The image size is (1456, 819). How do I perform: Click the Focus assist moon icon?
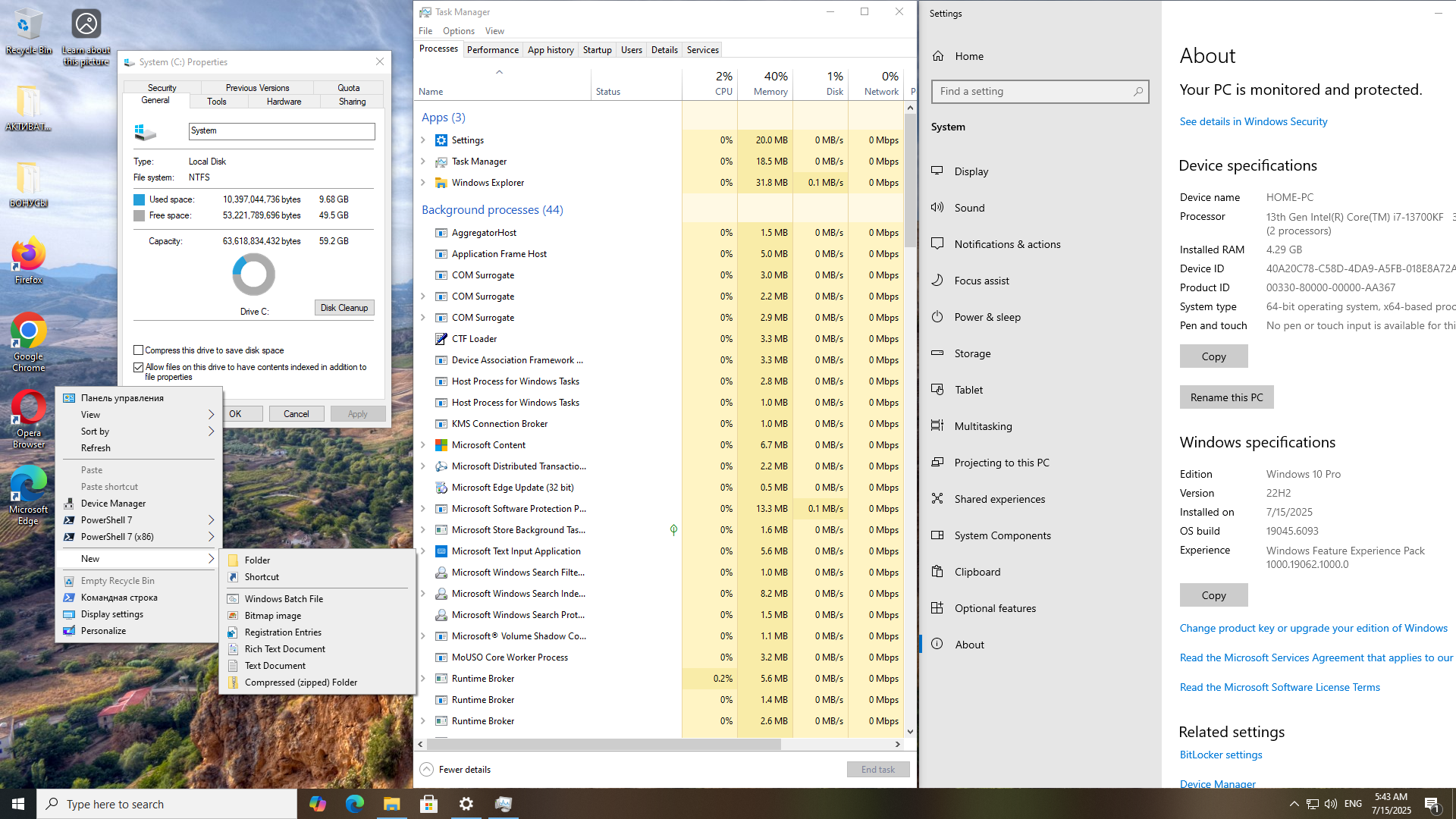pyautogui.click(x=937, y=281)
